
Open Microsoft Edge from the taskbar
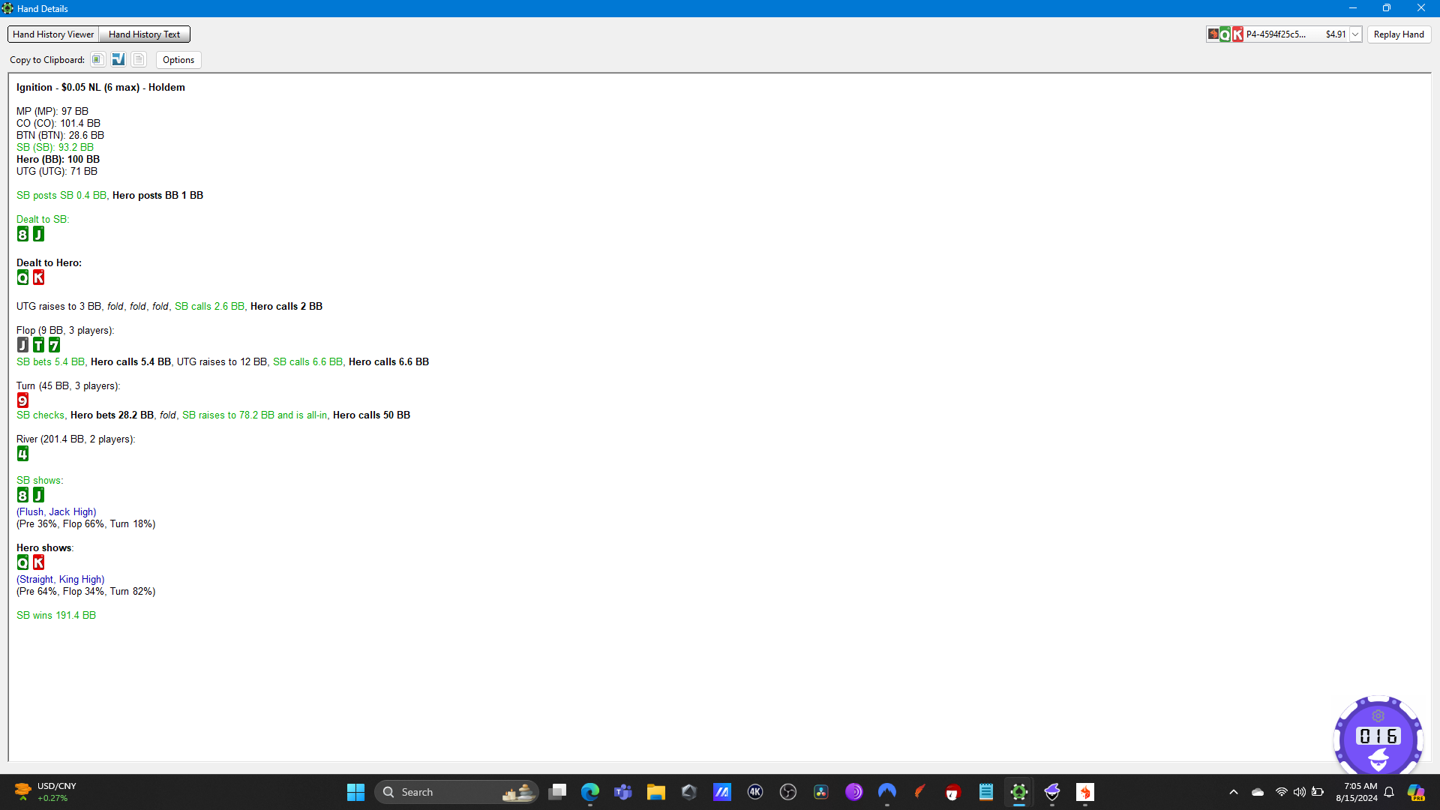click(x=590, y=792)
